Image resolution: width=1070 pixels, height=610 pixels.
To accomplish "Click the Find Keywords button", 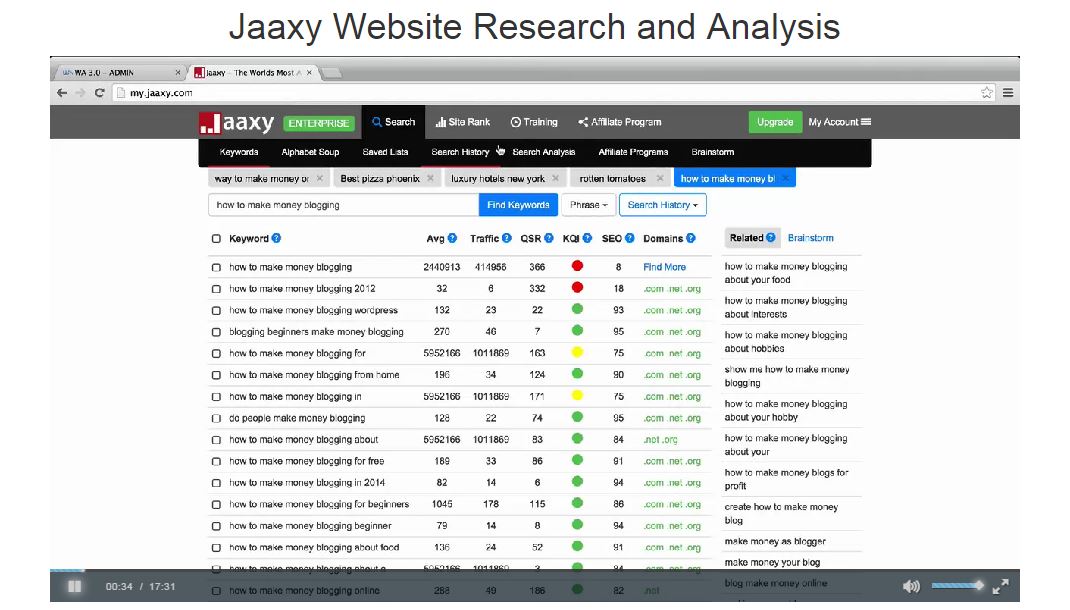I will click(518, 205).
